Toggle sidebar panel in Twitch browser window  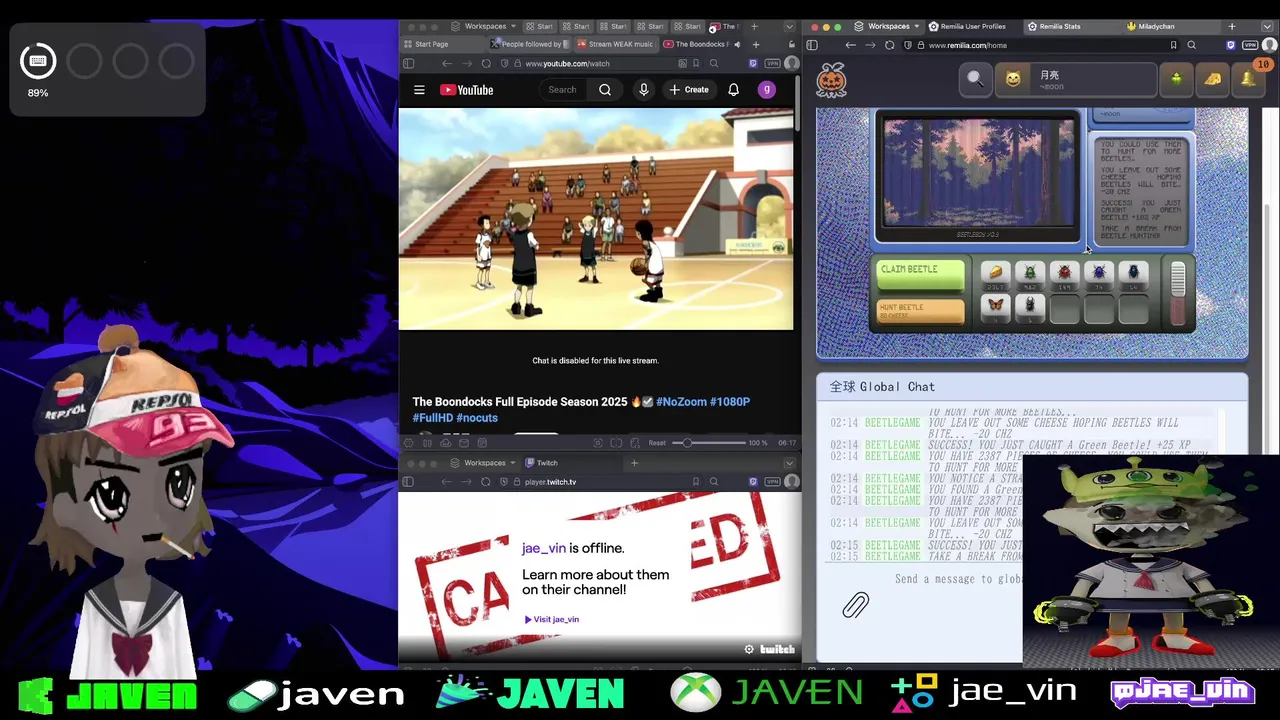click(408, 482)
